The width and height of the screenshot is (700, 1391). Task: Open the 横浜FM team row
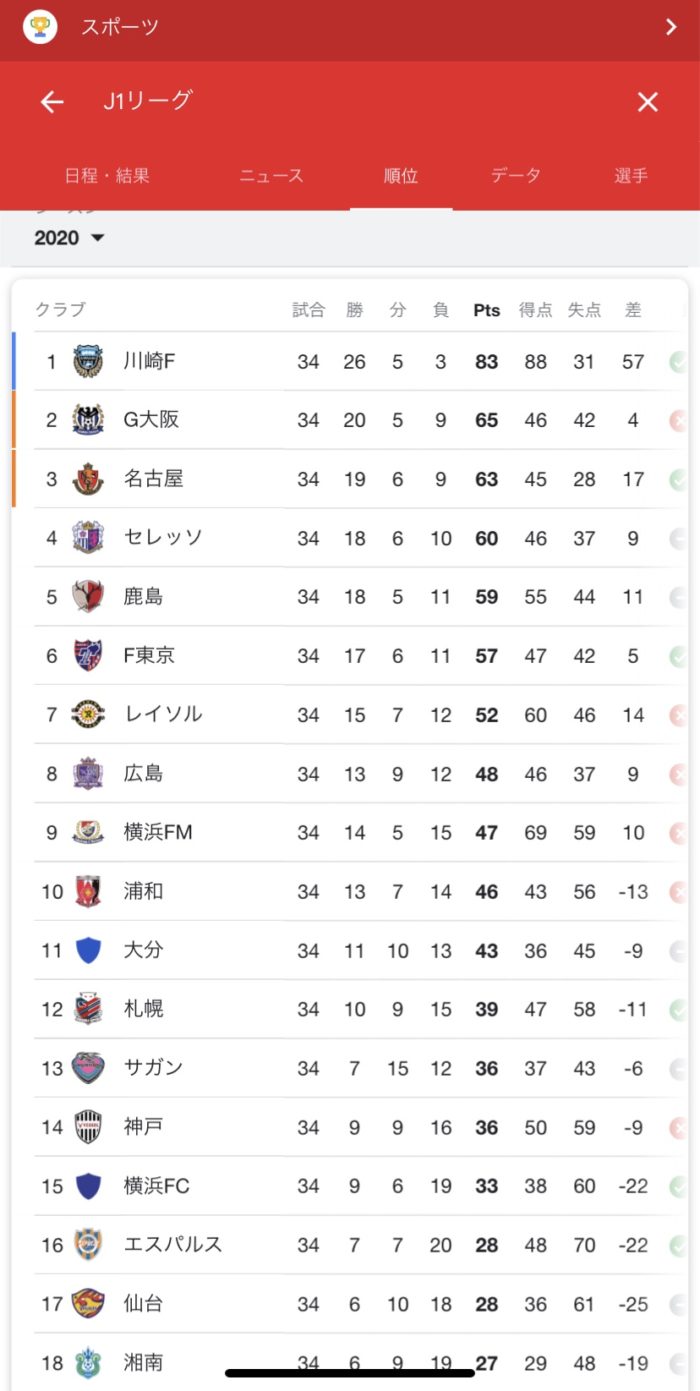(350, 832)
